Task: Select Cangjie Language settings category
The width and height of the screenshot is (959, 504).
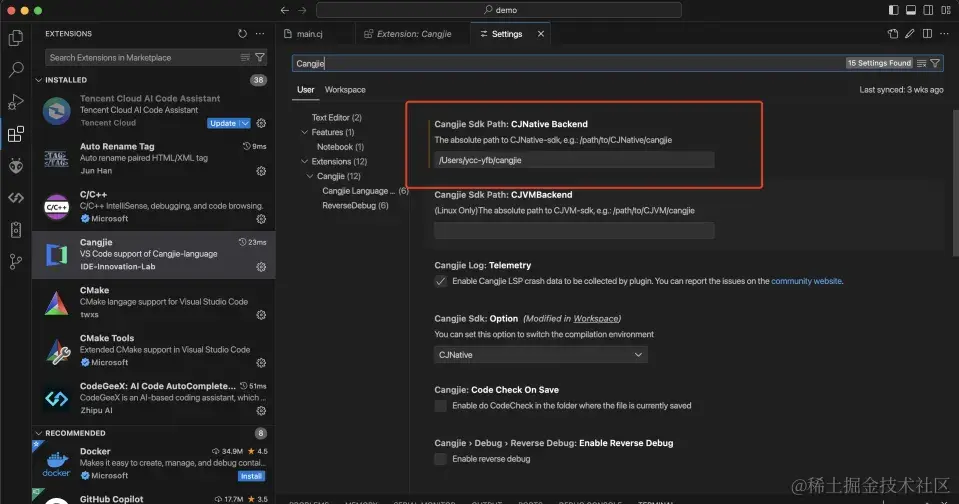Action: [365, 191]
